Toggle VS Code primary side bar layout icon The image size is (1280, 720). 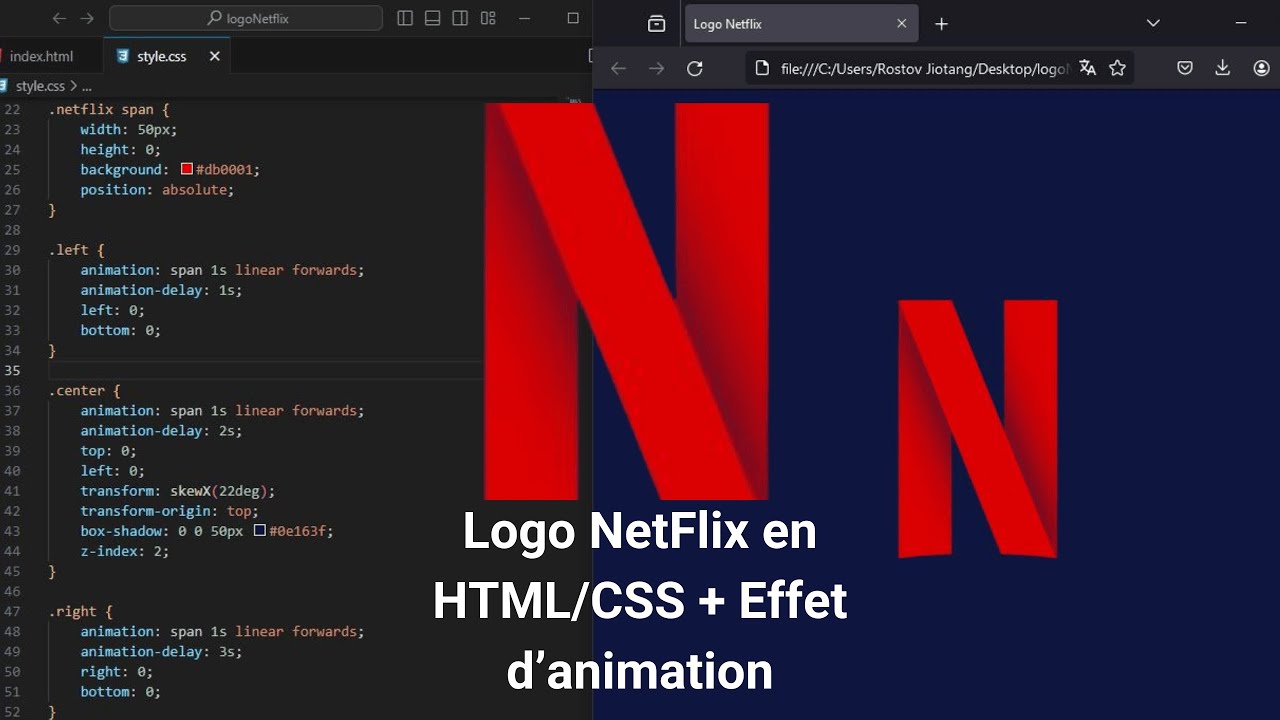point(405,18)
